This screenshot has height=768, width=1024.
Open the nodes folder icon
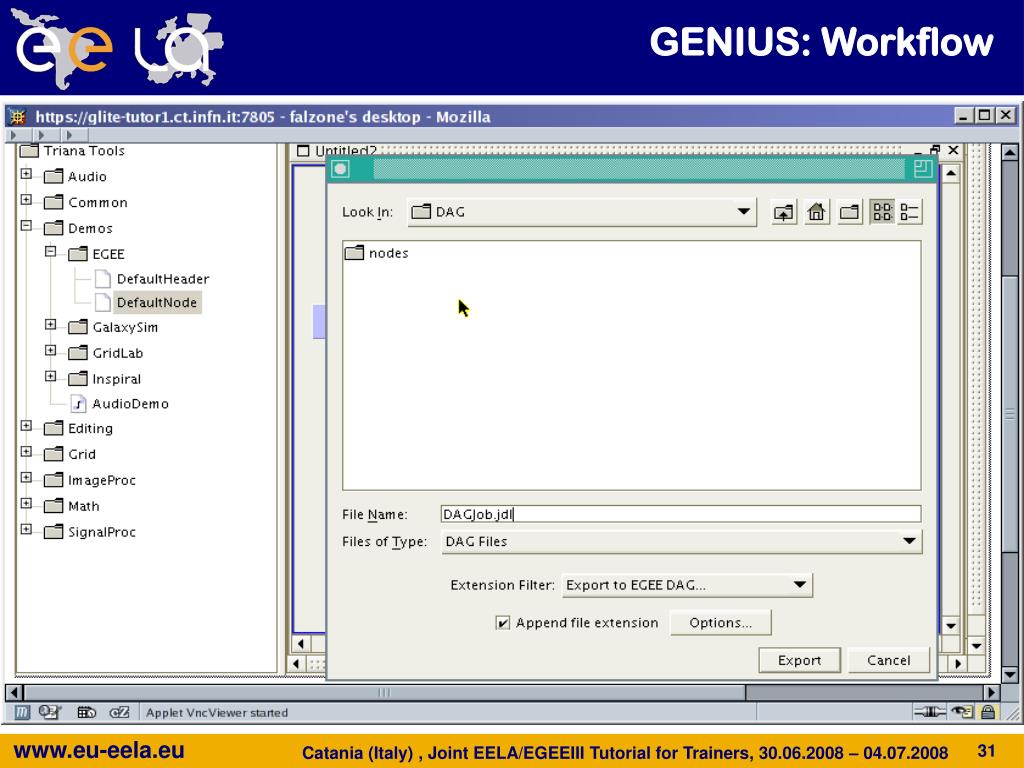pos(354,253)
